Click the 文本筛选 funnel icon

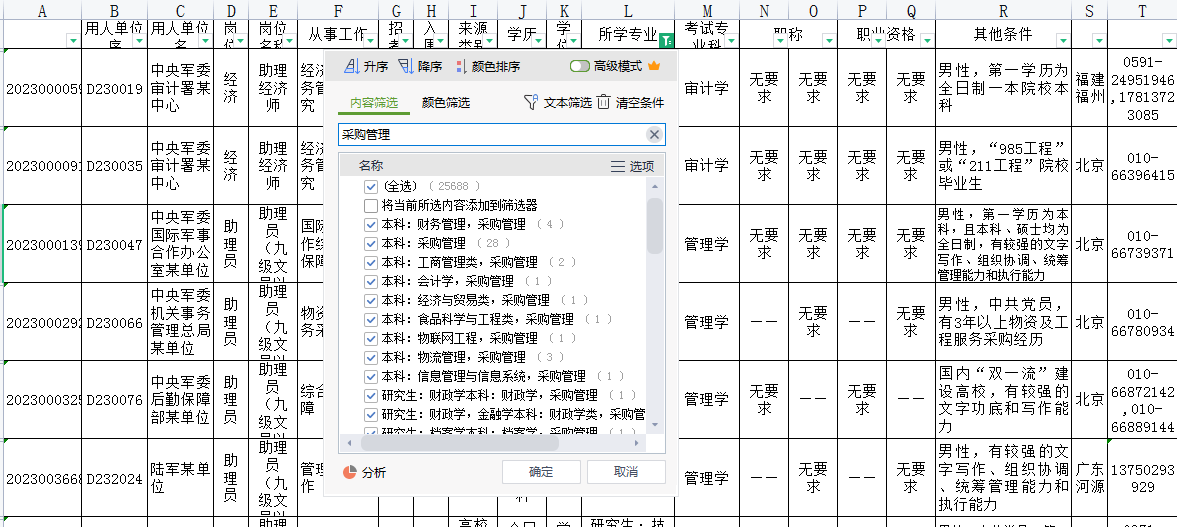pos(531,102)
